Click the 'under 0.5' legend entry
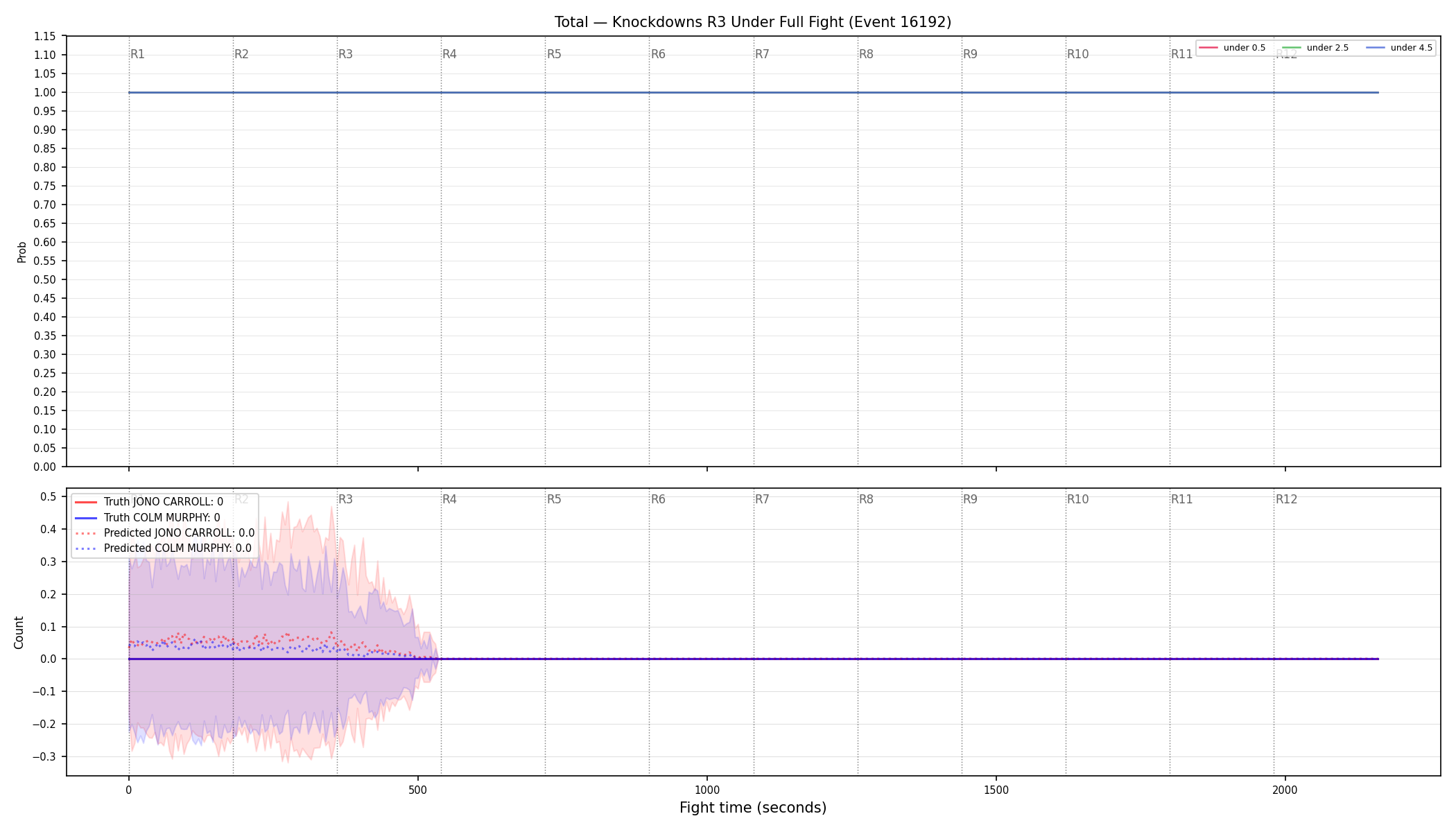This screenshot has width=1456, height=832. (1232, 48)
